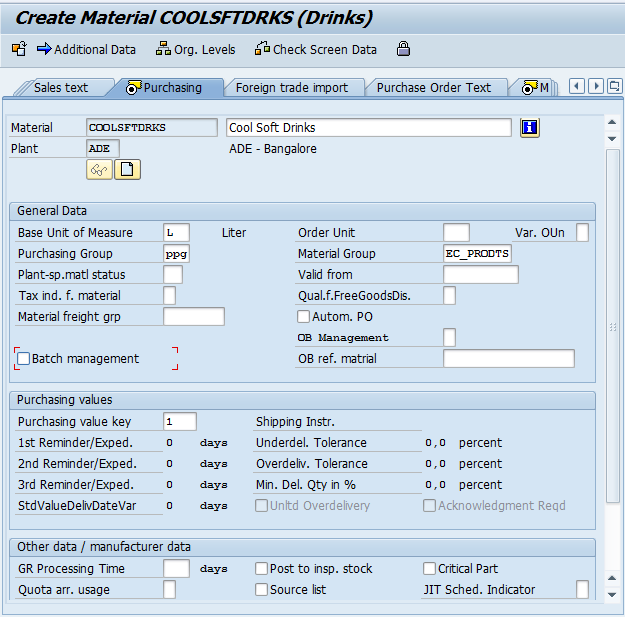The image size is (625, 617).
Task: Open Foreign trade import tab
Action: (x=291, y=88)
